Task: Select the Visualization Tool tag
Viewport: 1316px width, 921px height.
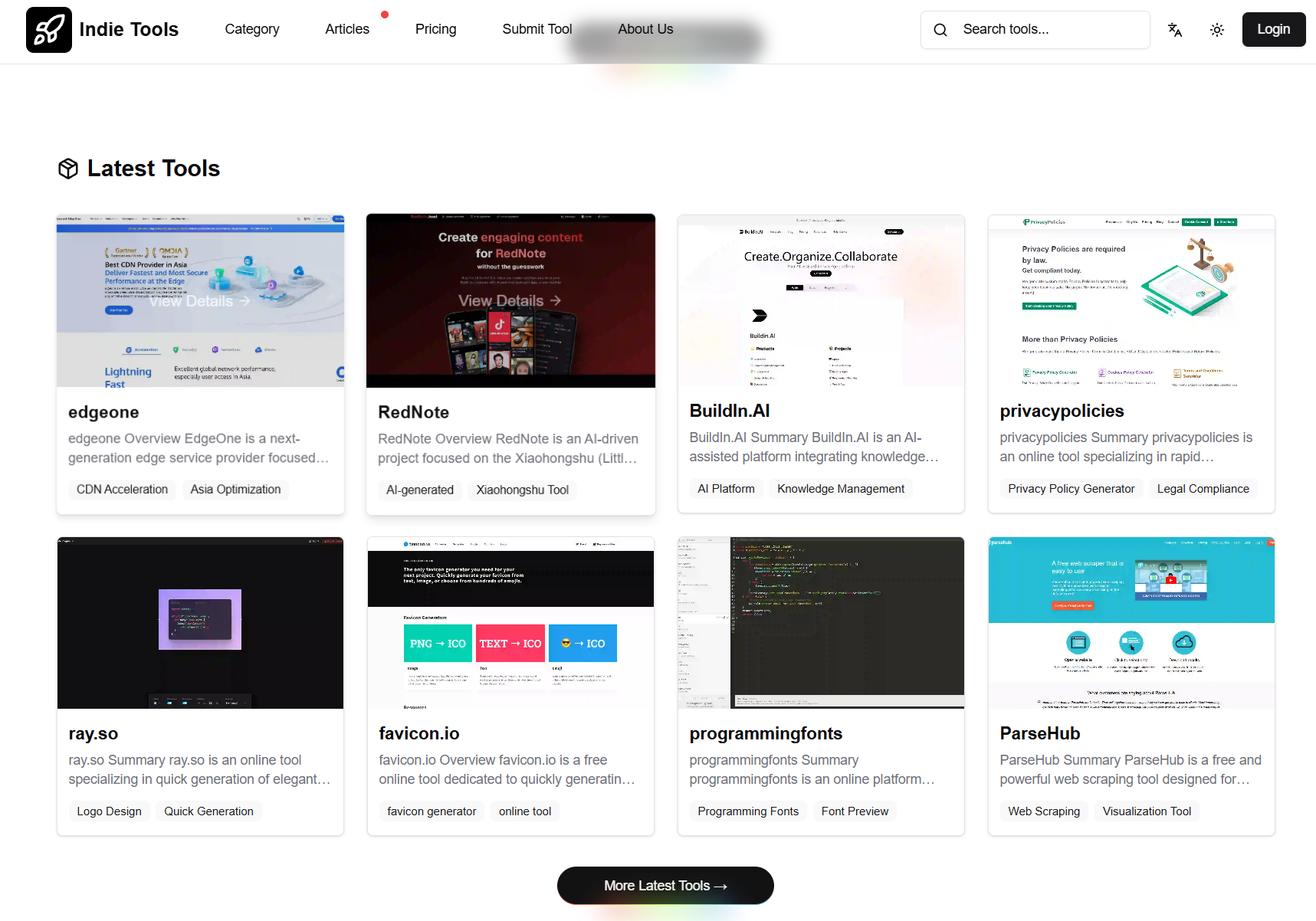Action: click(1147, 811)
